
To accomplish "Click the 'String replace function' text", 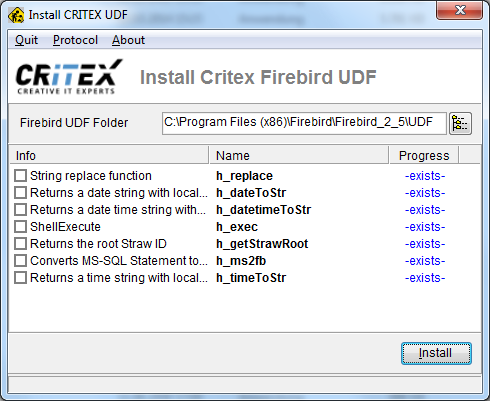I will pos(91,176).
